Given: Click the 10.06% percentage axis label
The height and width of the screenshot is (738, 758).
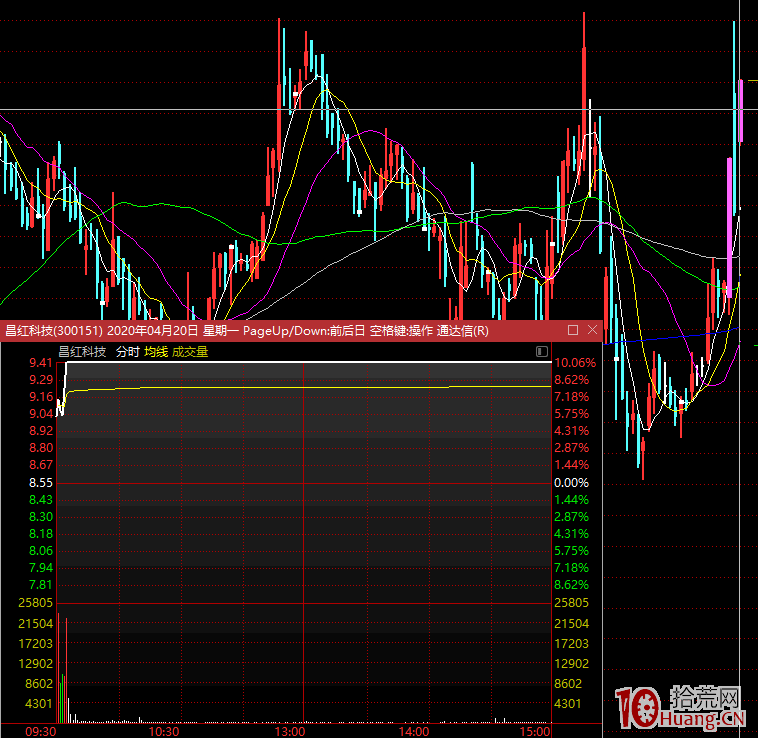Looking at the screenshot, I should (x=575, y=362).
